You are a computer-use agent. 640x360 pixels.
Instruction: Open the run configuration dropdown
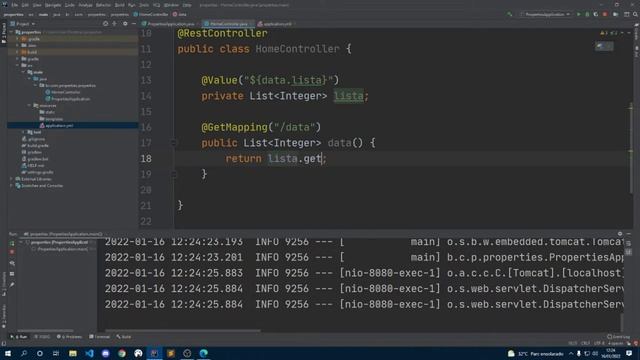[545, 14]
